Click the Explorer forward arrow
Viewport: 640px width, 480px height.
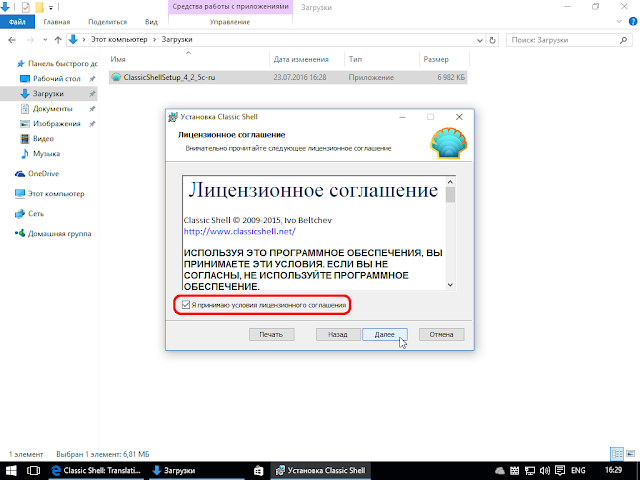tap(31, 40)
